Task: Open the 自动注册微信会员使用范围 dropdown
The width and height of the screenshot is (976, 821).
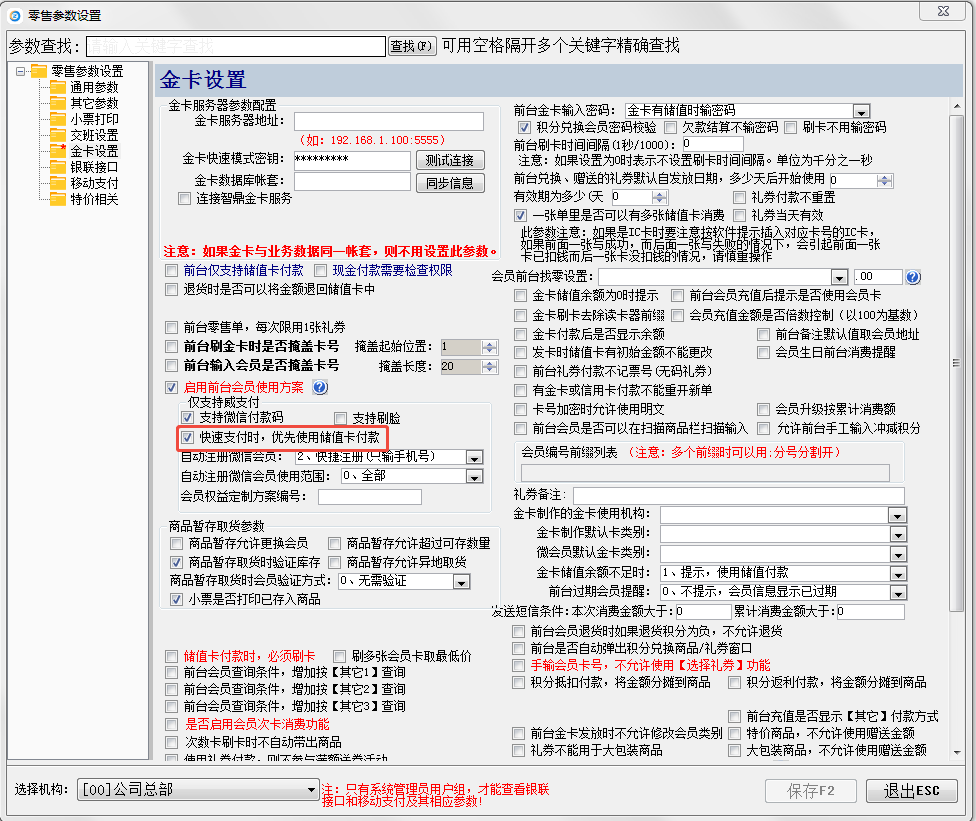Action: point(474,477)
